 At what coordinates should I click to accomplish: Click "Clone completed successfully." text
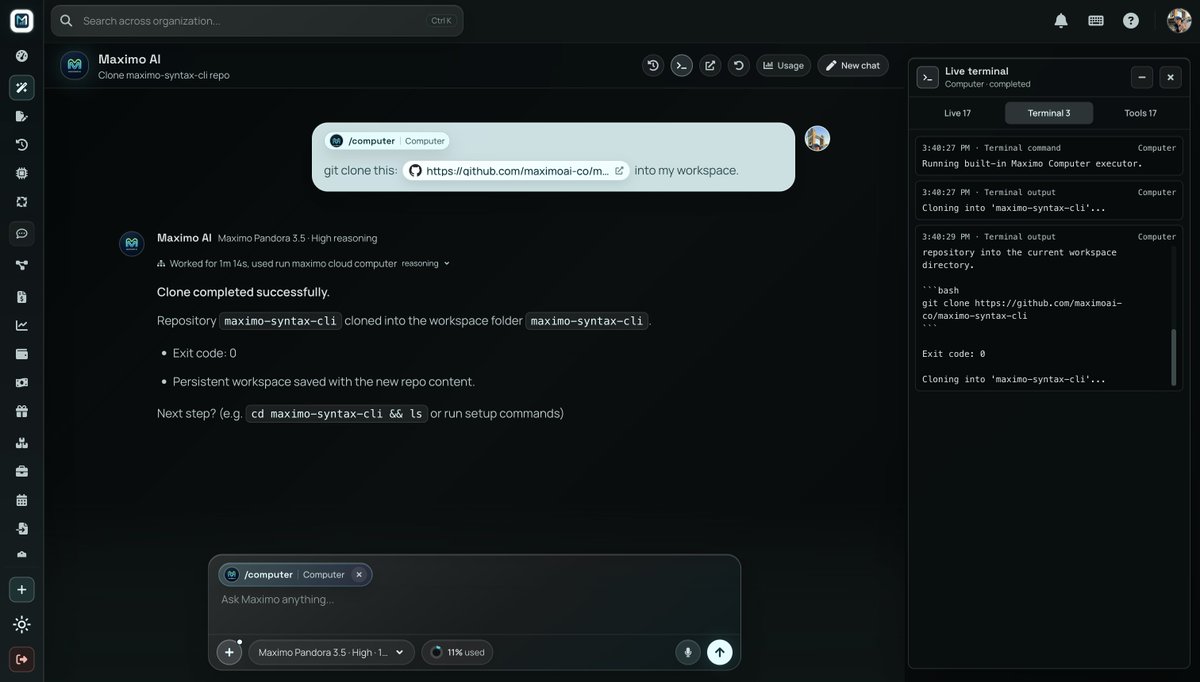[x=243, y=292]
